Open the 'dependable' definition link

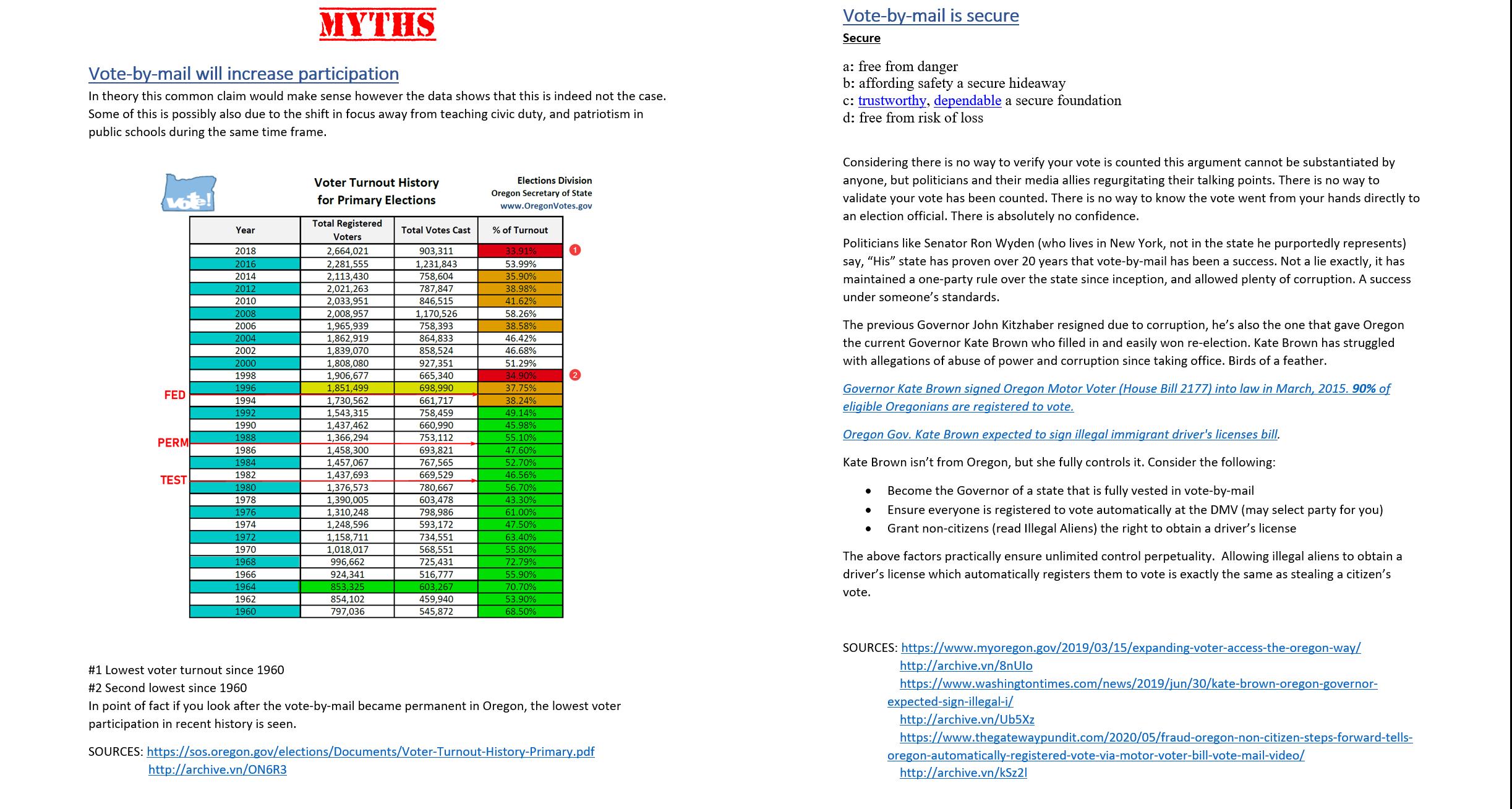point(967,101)
